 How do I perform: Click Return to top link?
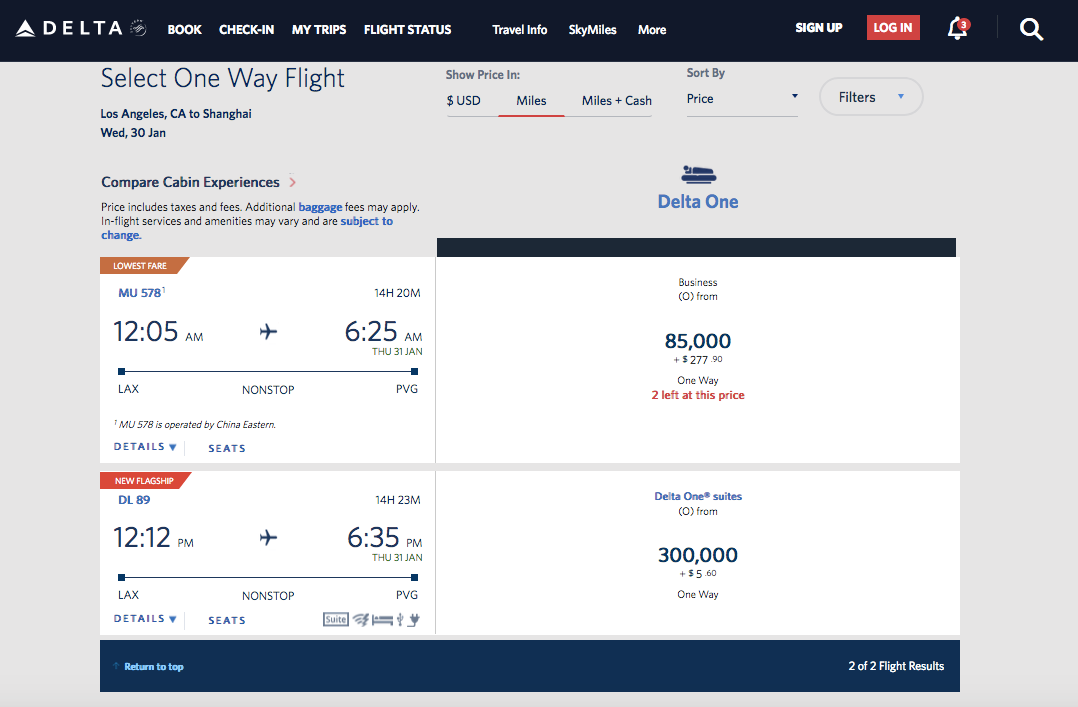(153, 666)
